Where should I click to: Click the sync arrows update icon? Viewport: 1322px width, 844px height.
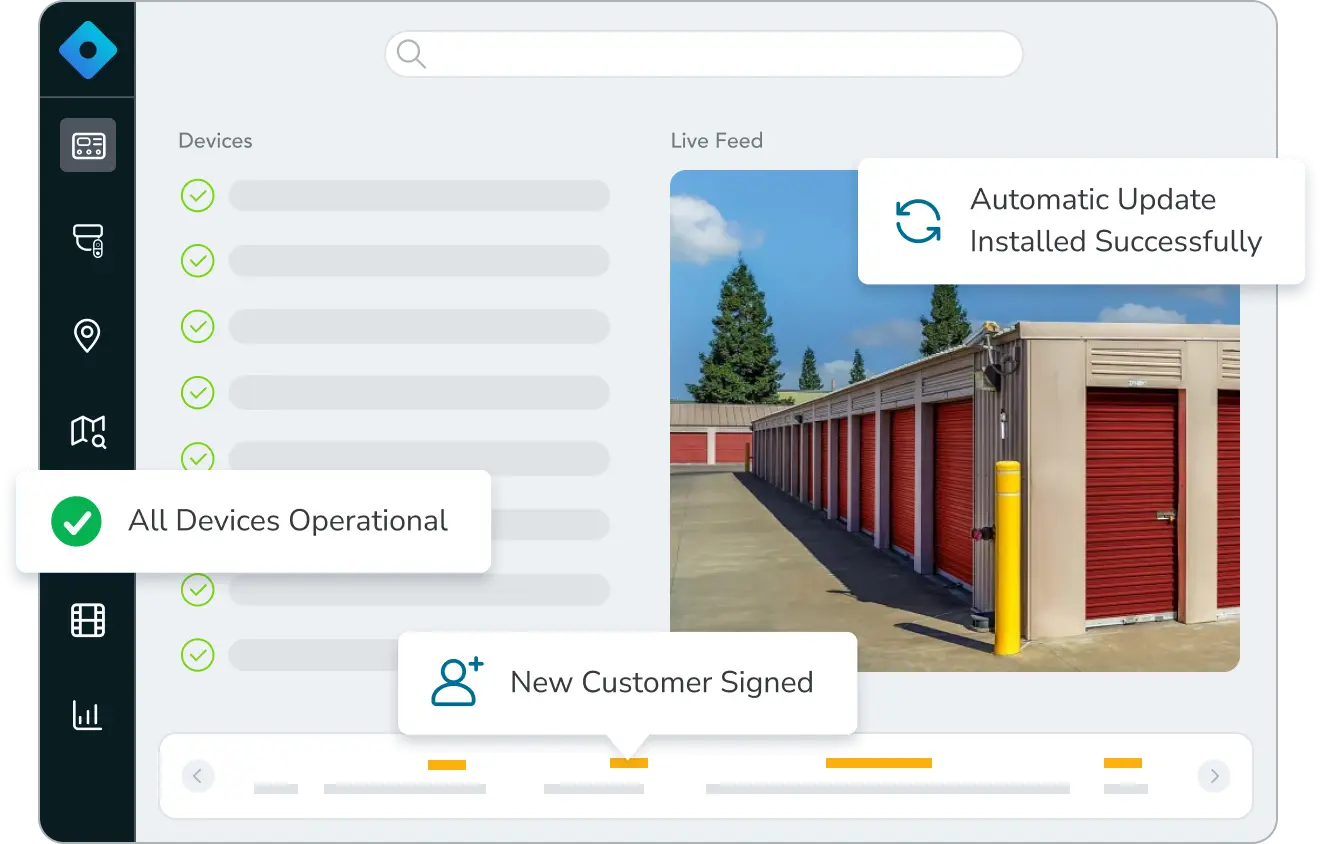[x=917, y=221]
